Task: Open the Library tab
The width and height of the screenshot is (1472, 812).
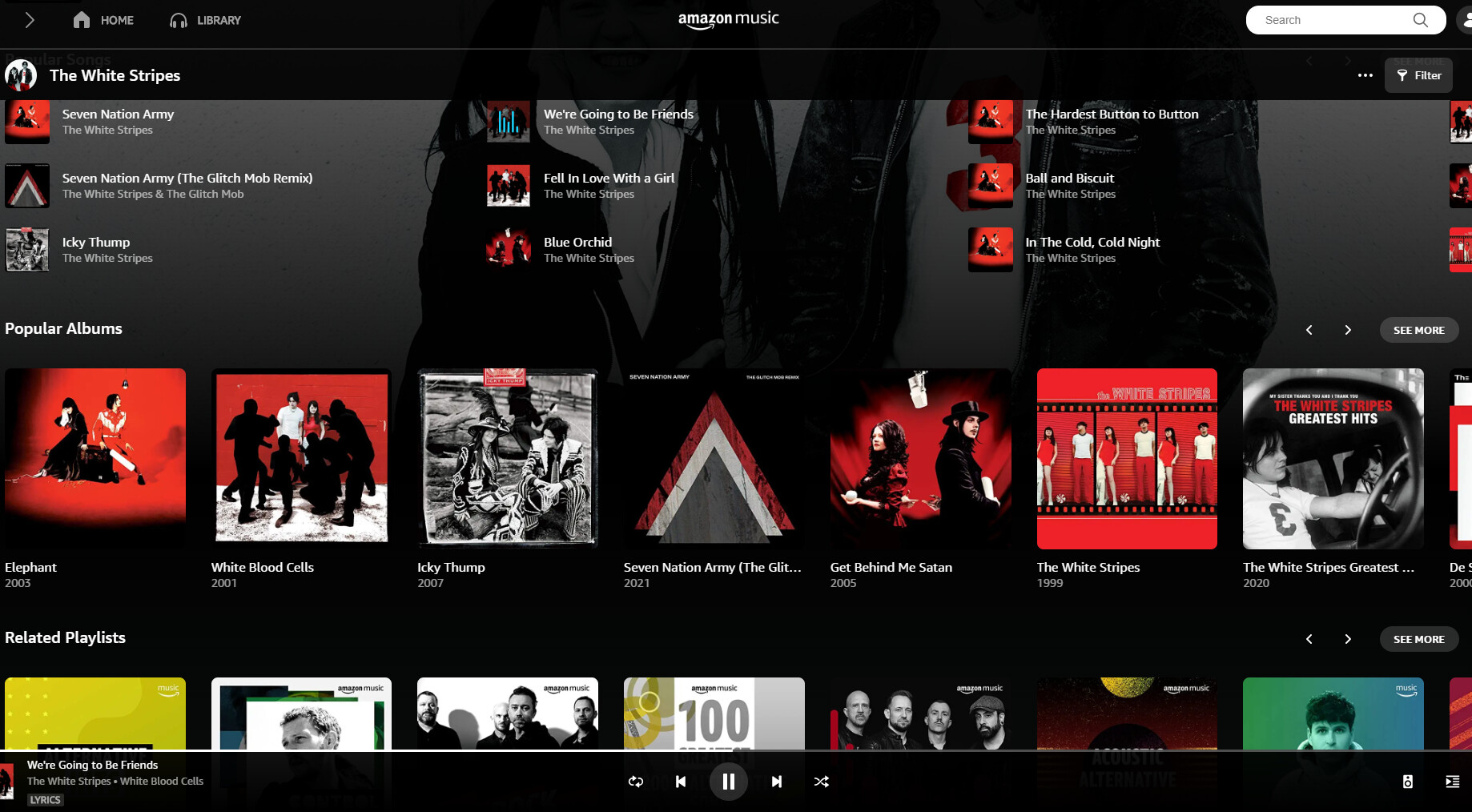Action: tap(206, 20)
